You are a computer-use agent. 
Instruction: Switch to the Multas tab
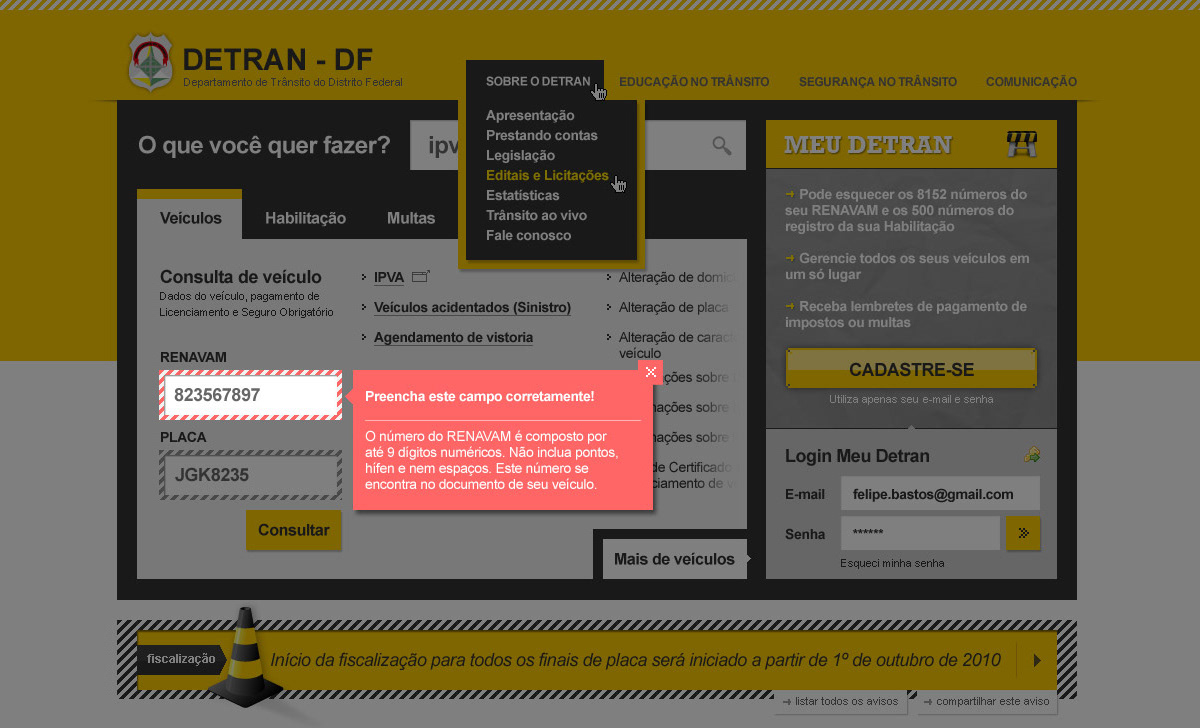(x=411, y=218)
